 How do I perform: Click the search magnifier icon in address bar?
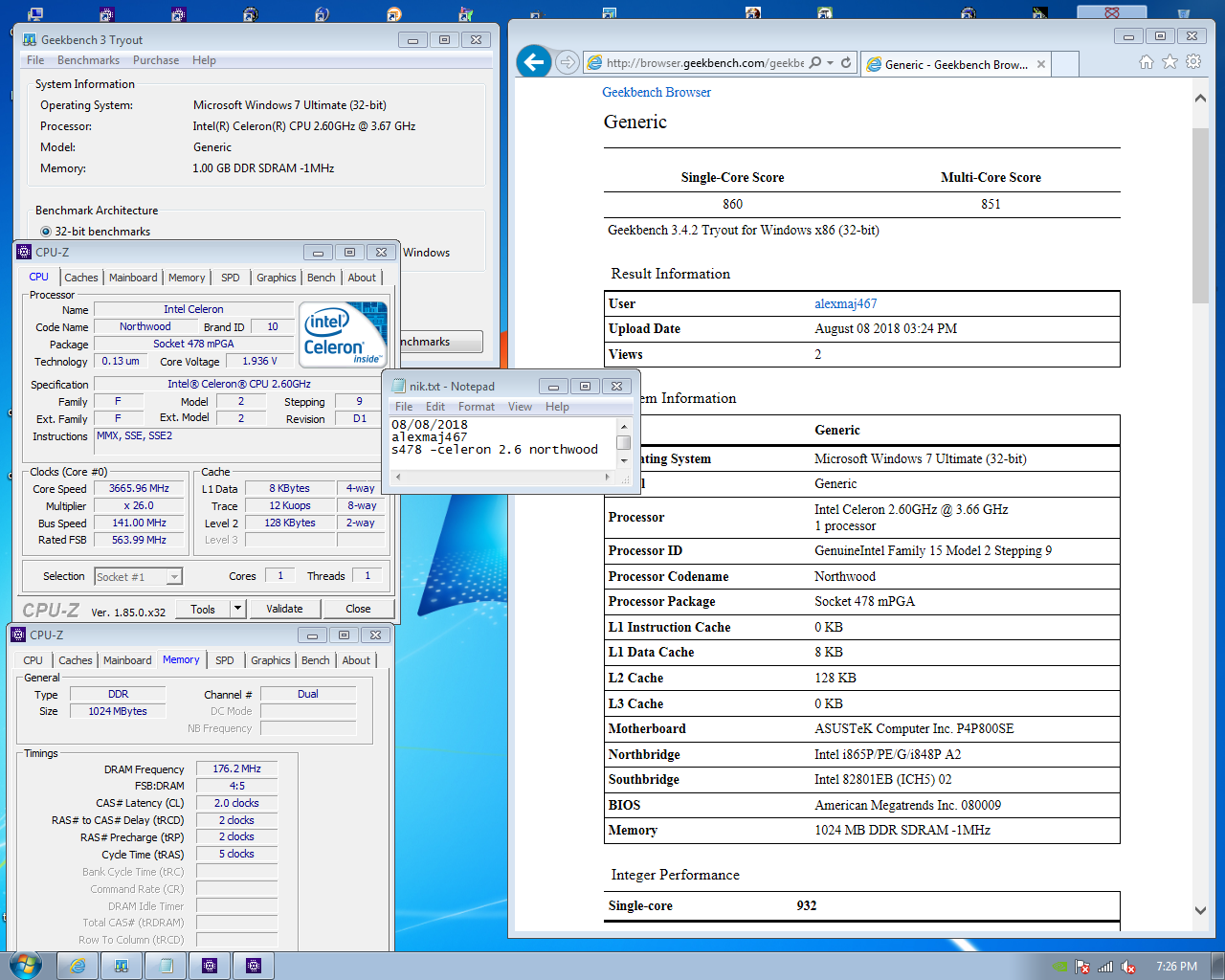814,63
